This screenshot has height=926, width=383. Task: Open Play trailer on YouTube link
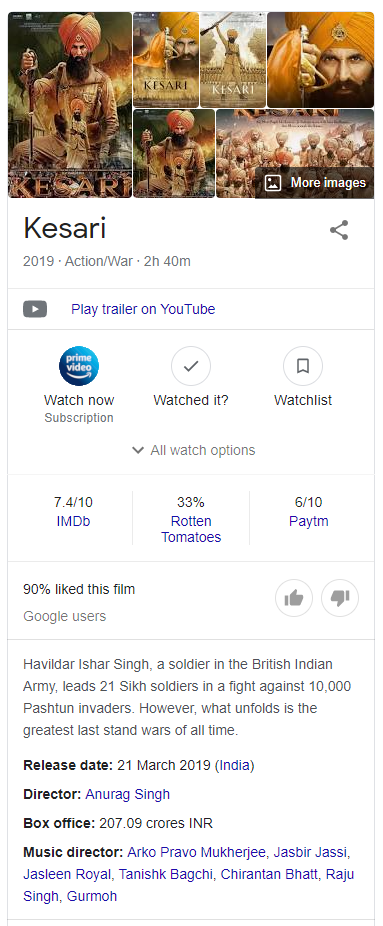(143, 309)
